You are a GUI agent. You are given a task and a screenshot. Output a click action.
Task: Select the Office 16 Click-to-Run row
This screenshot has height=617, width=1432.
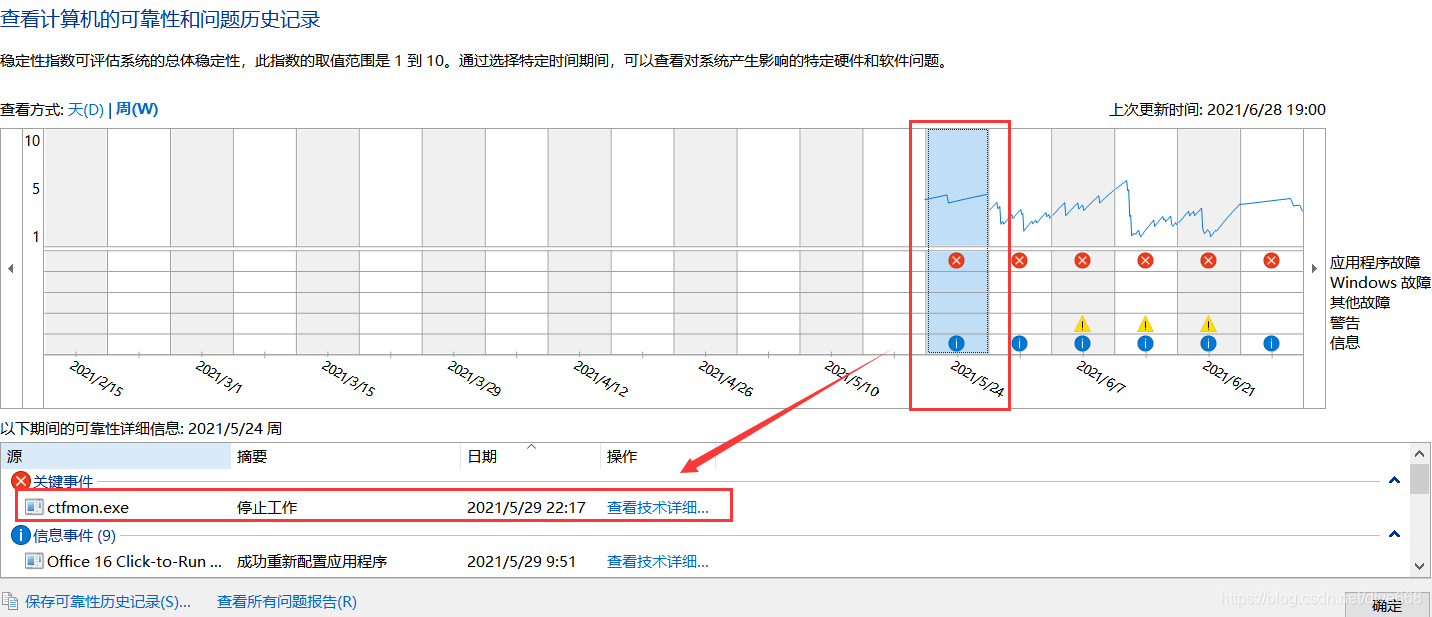point(705,561)
